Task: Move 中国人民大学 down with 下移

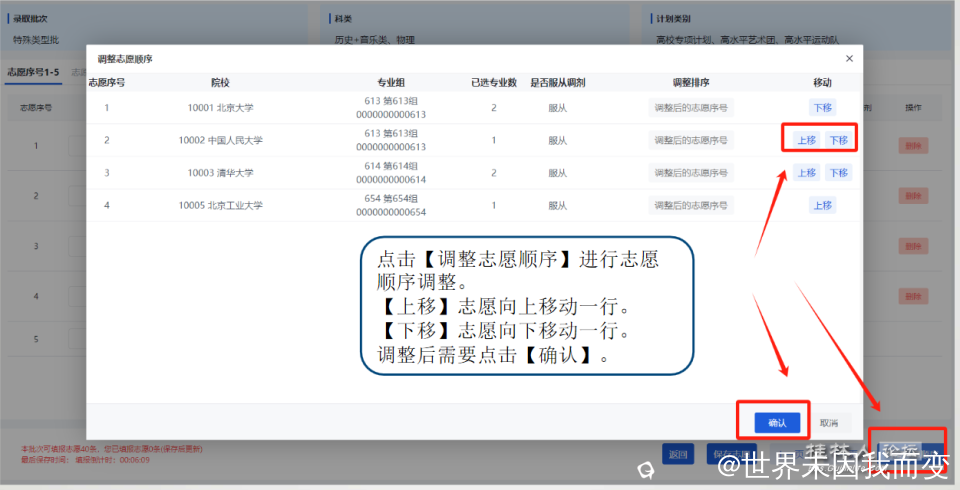Action: point(838,140)
